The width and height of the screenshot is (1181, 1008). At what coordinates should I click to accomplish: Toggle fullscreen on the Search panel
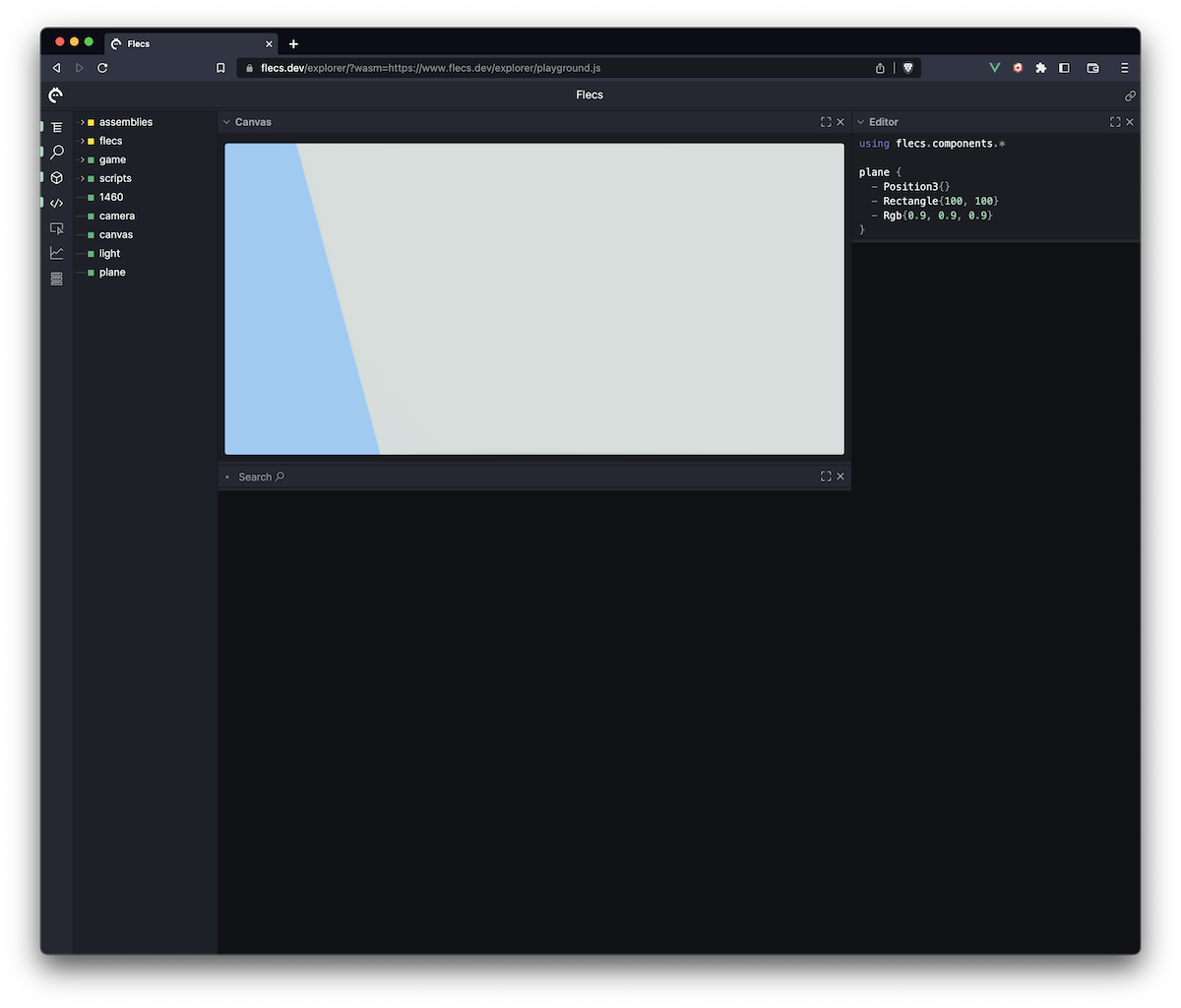tap(826, 476)
